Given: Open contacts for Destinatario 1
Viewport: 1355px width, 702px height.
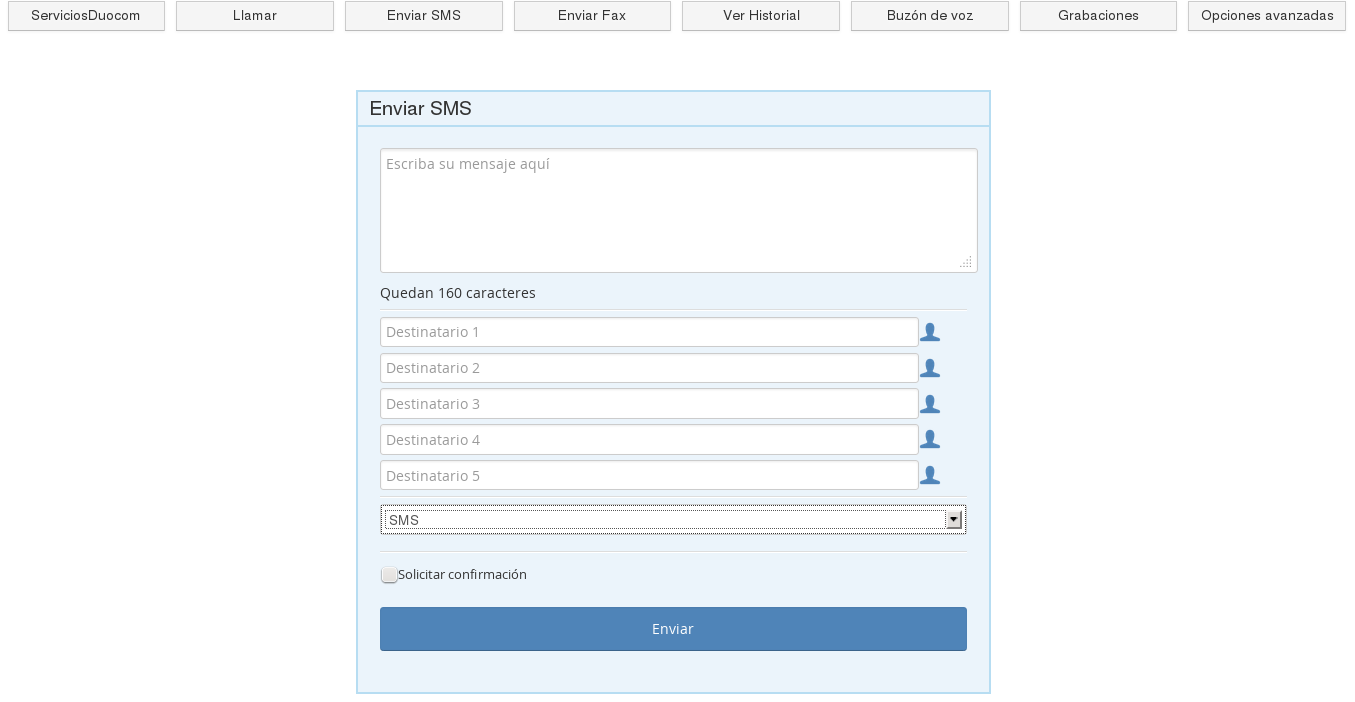Looking at the screenshot, I should (930, 332).
